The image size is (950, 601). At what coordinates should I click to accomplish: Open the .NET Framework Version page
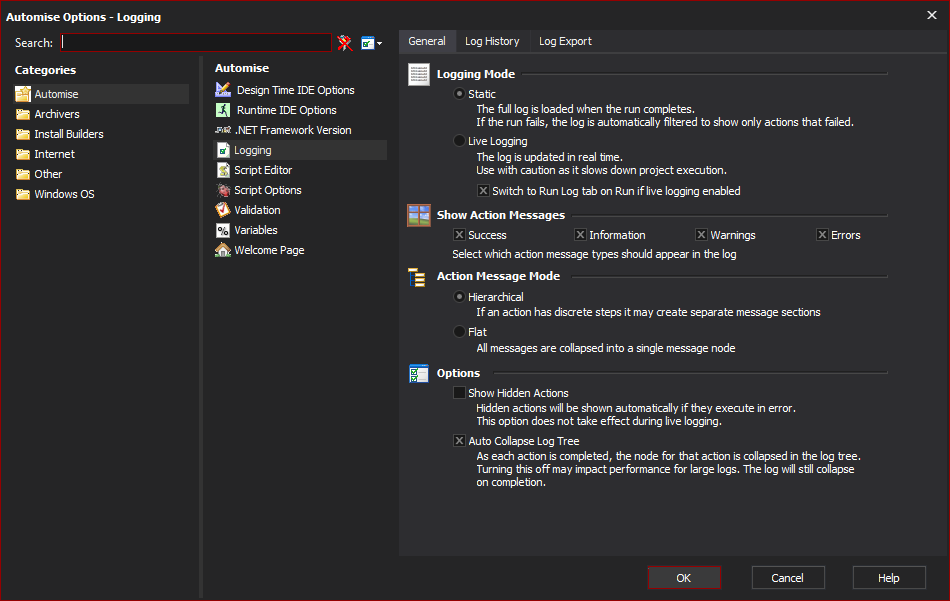(x=293, y=130)
